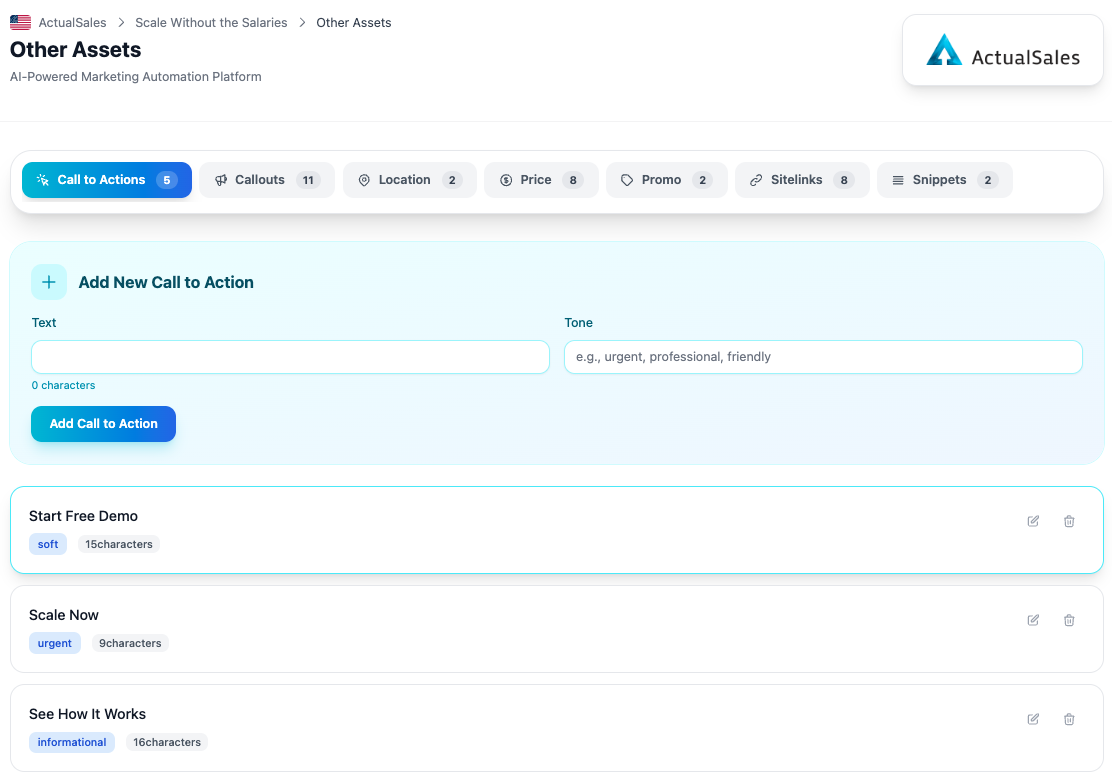
Task: Edit the "See How It Works" entry
Action: click(1032, 719)
